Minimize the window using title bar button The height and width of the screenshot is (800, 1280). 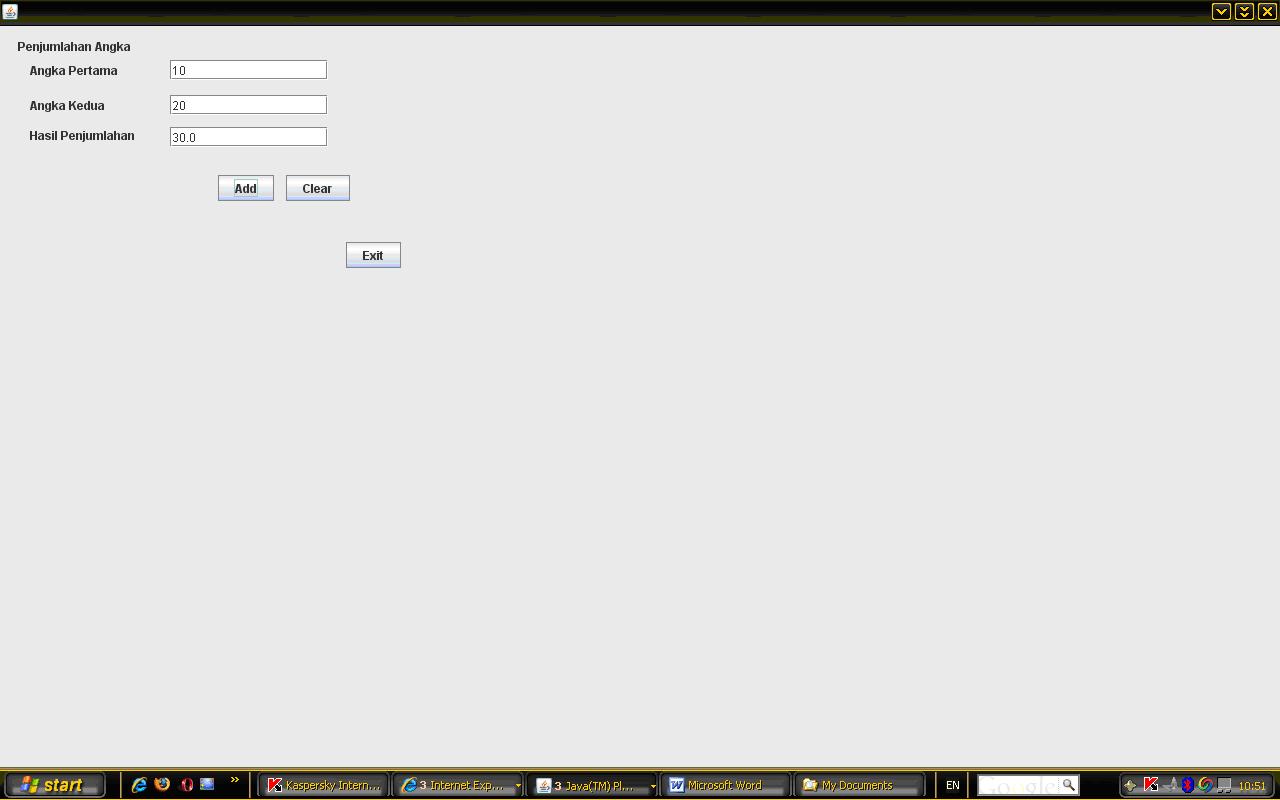pos(1221,11)
